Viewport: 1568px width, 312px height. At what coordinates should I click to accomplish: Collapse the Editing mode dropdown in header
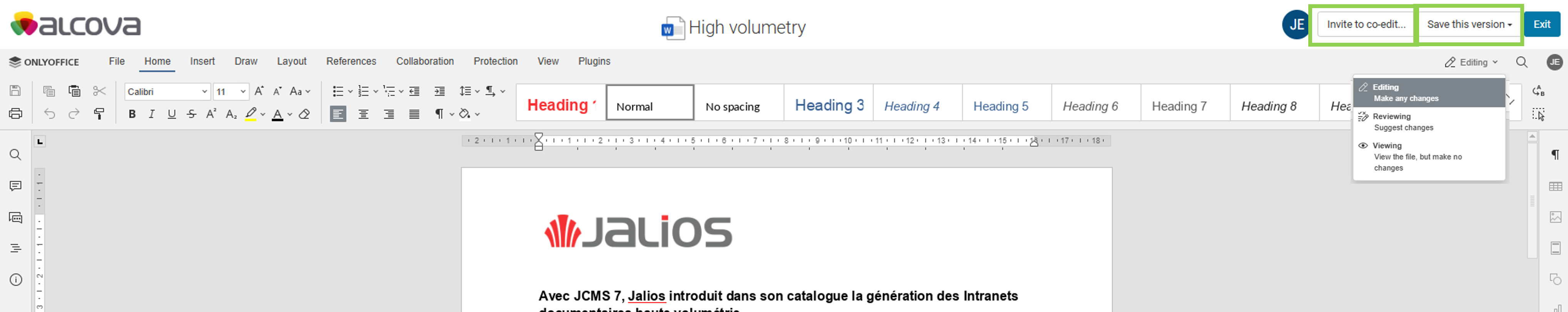tap(1471, 62)
